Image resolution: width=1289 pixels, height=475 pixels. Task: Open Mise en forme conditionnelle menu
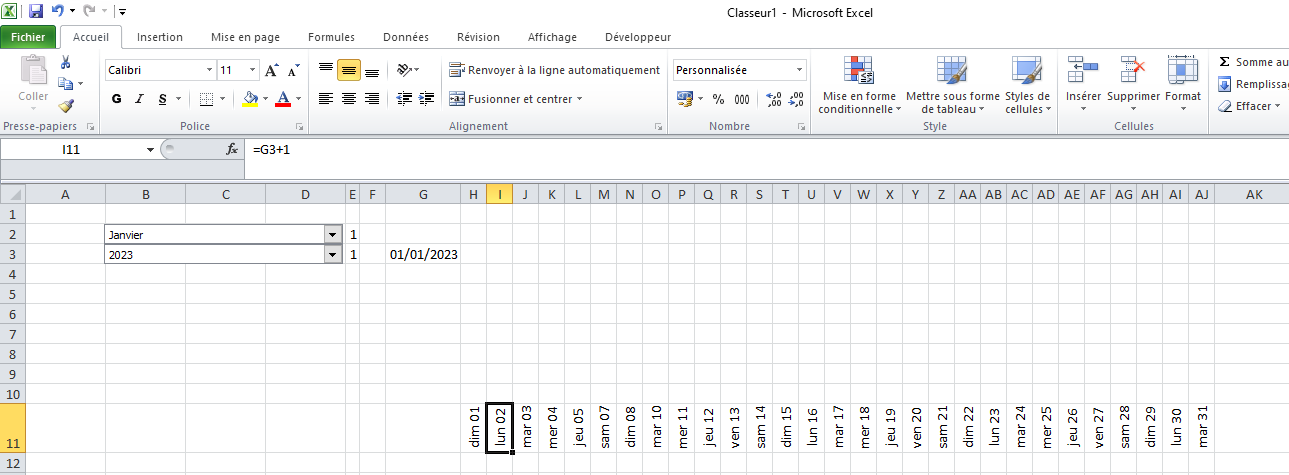point(859,84)
